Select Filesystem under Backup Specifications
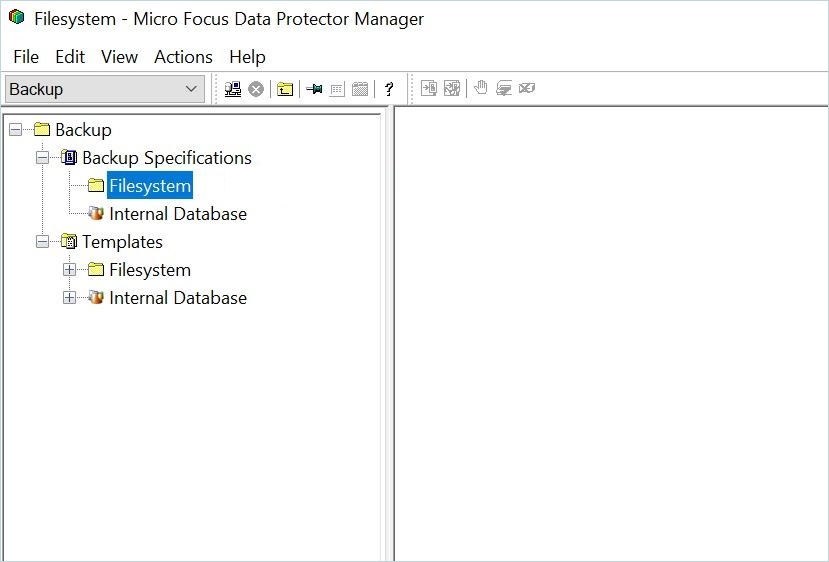 (x=150, y=186)
